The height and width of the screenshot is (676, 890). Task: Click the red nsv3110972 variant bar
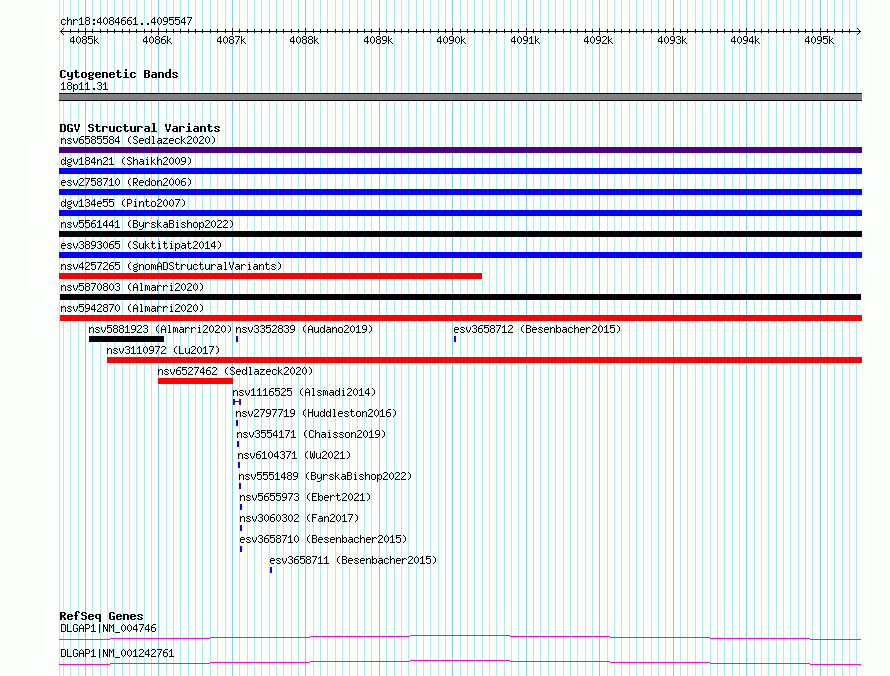point(484,360)
